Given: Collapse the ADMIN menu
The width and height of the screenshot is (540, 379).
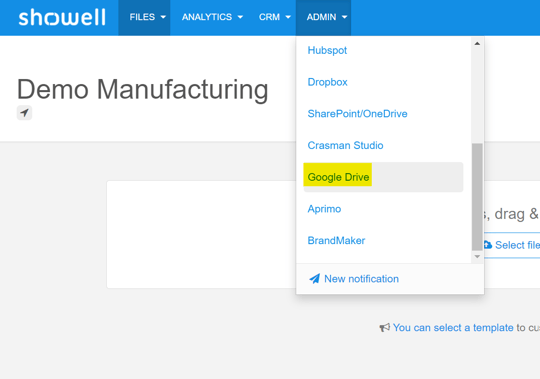Looking at the screenshot, I should coord(323,18).
